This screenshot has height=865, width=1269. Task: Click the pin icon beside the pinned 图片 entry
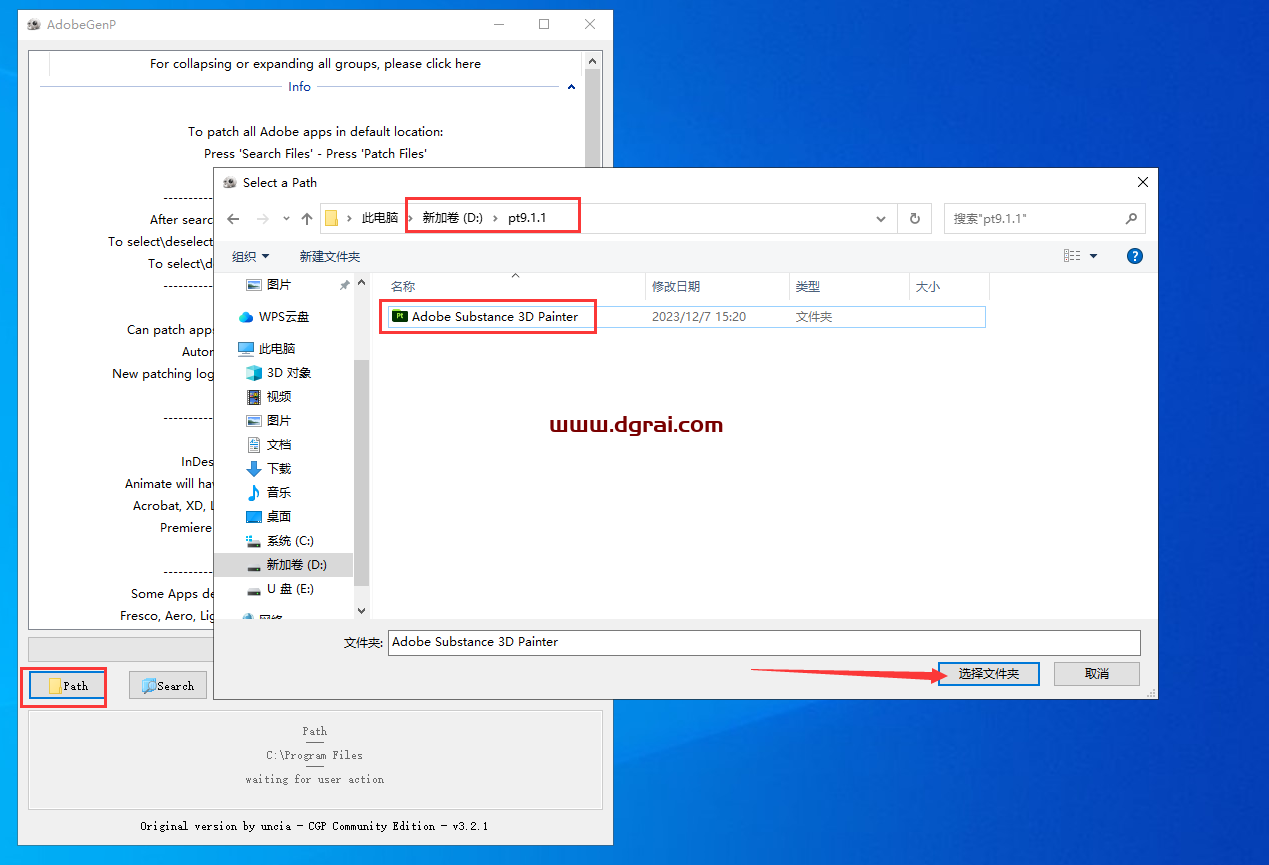coord(345,285)
